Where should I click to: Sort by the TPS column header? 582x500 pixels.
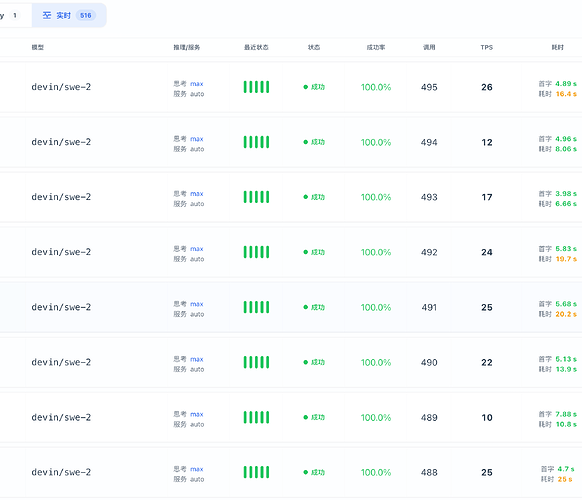tap(487, 47)
